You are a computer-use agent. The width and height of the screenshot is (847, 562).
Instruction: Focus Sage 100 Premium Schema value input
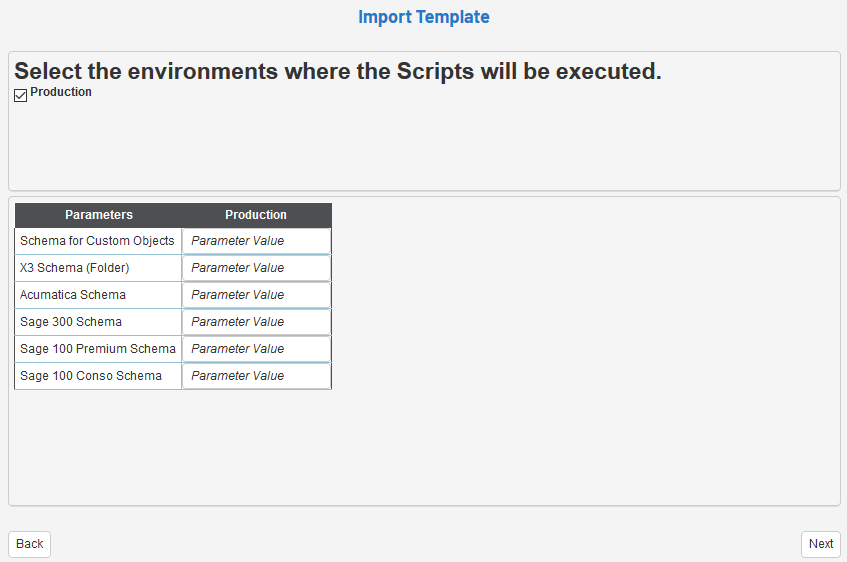coord(256,349)
